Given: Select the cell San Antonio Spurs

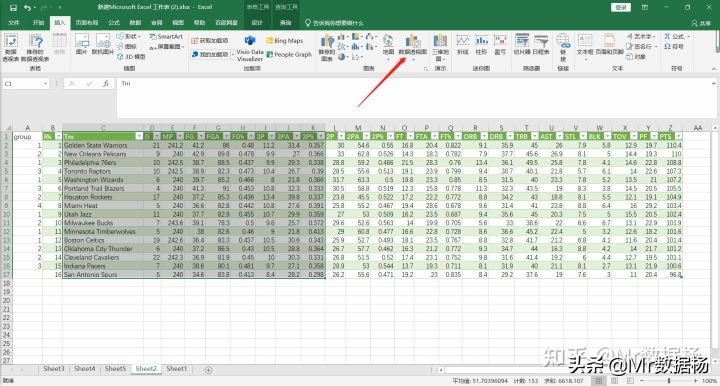Looking at the screenshot, I should click(x=103, y=274).
